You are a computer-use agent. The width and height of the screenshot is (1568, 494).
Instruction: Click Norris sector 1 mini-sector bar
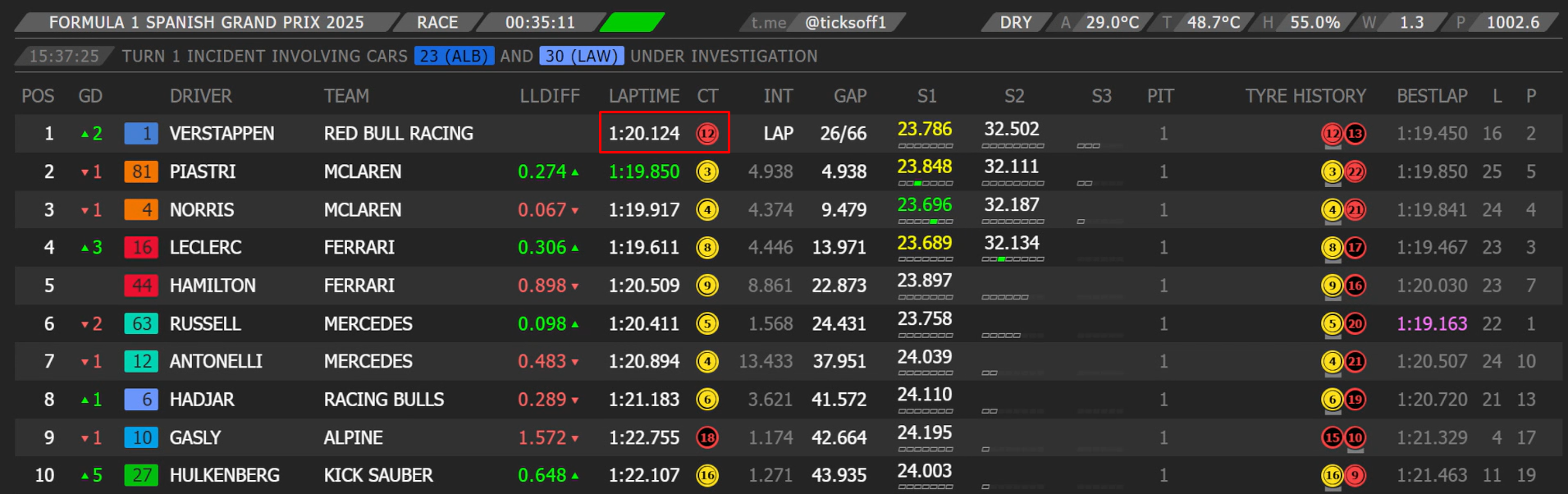tap(925, 222)
